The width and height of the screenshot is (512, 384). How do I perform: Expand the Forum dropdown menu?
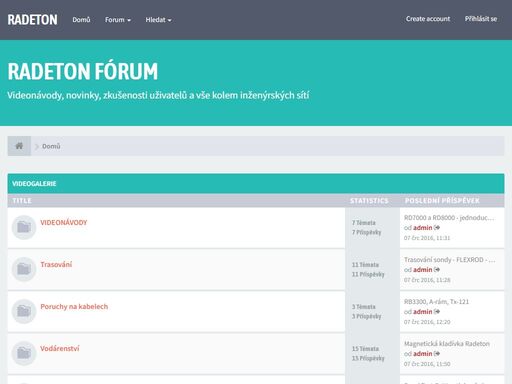pos(118,20)
